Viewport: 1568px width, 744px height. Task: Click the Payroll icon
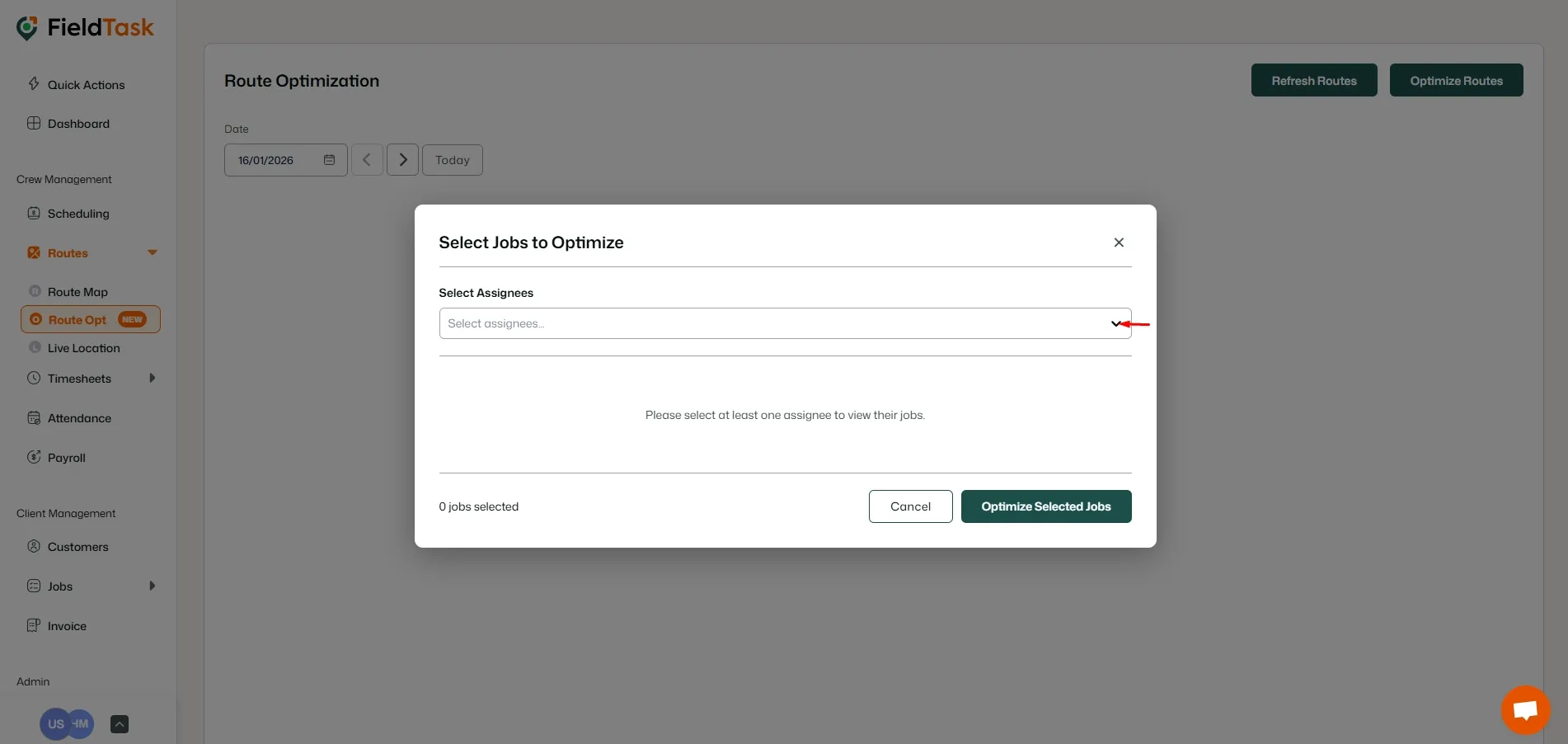(34, 457)
